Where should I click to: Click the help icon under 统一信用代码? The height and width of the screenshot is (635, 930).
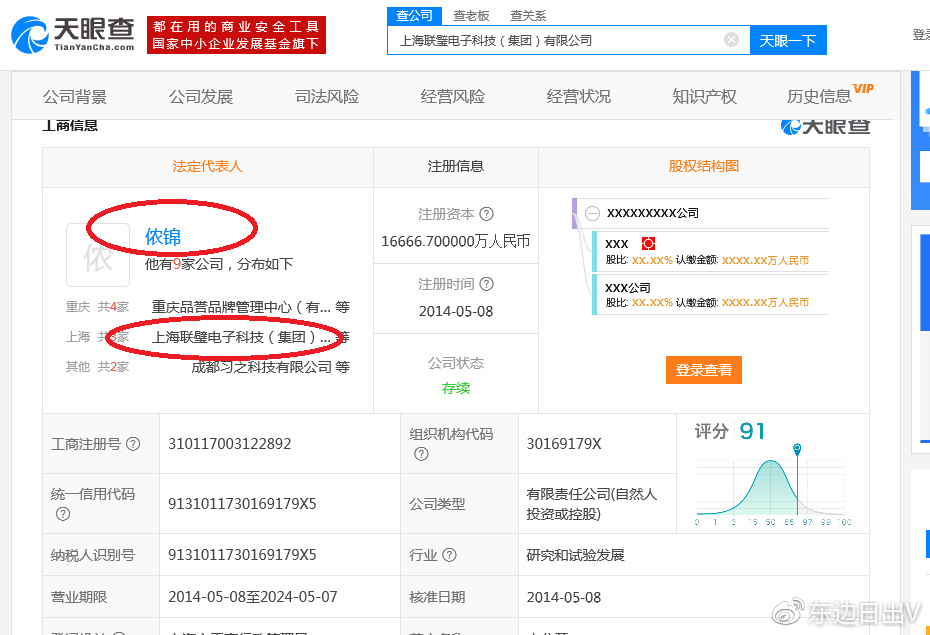click(63, 514)
